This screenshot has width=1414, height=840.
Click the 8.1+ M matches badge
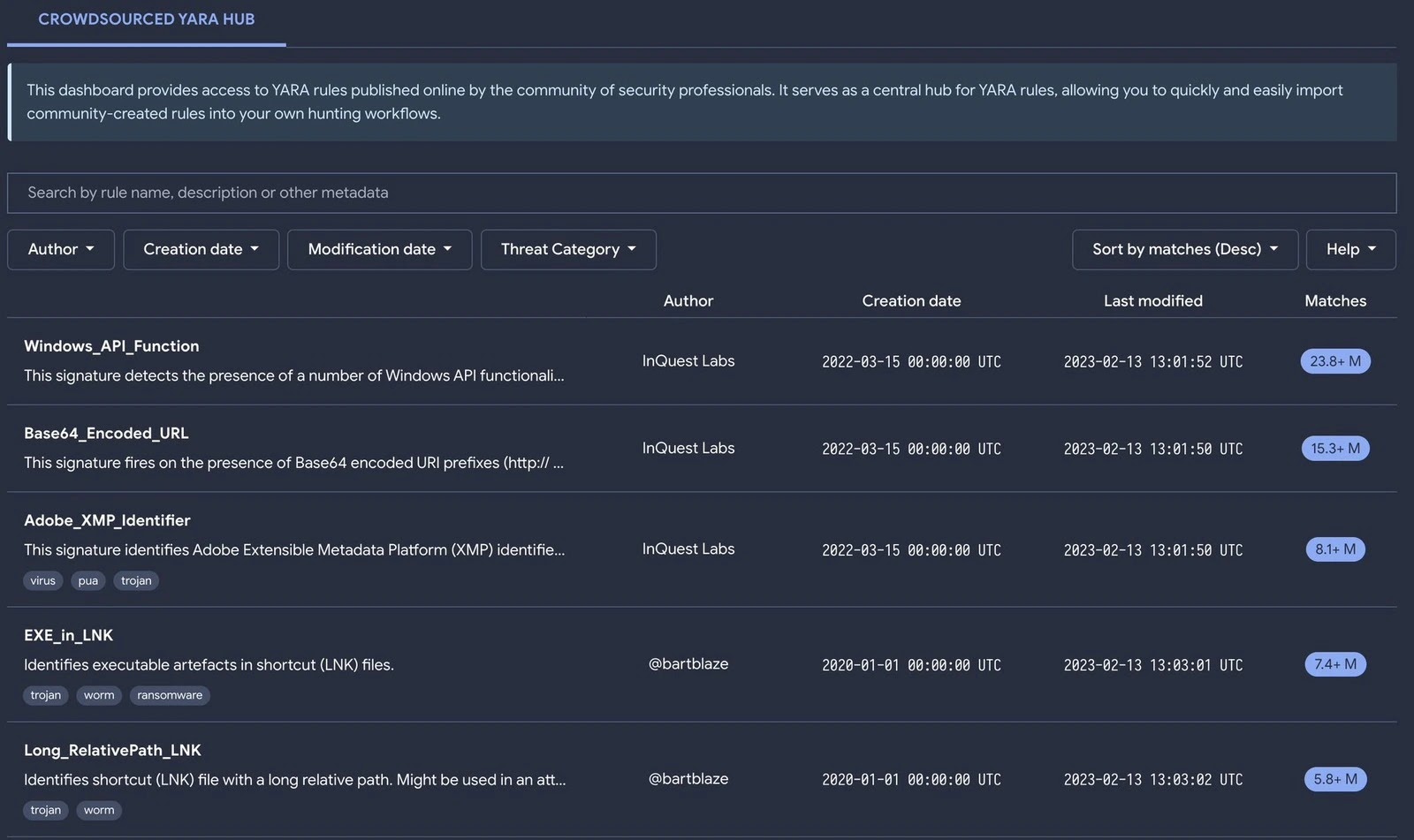pyautogui.click(x=1335, y=549)
